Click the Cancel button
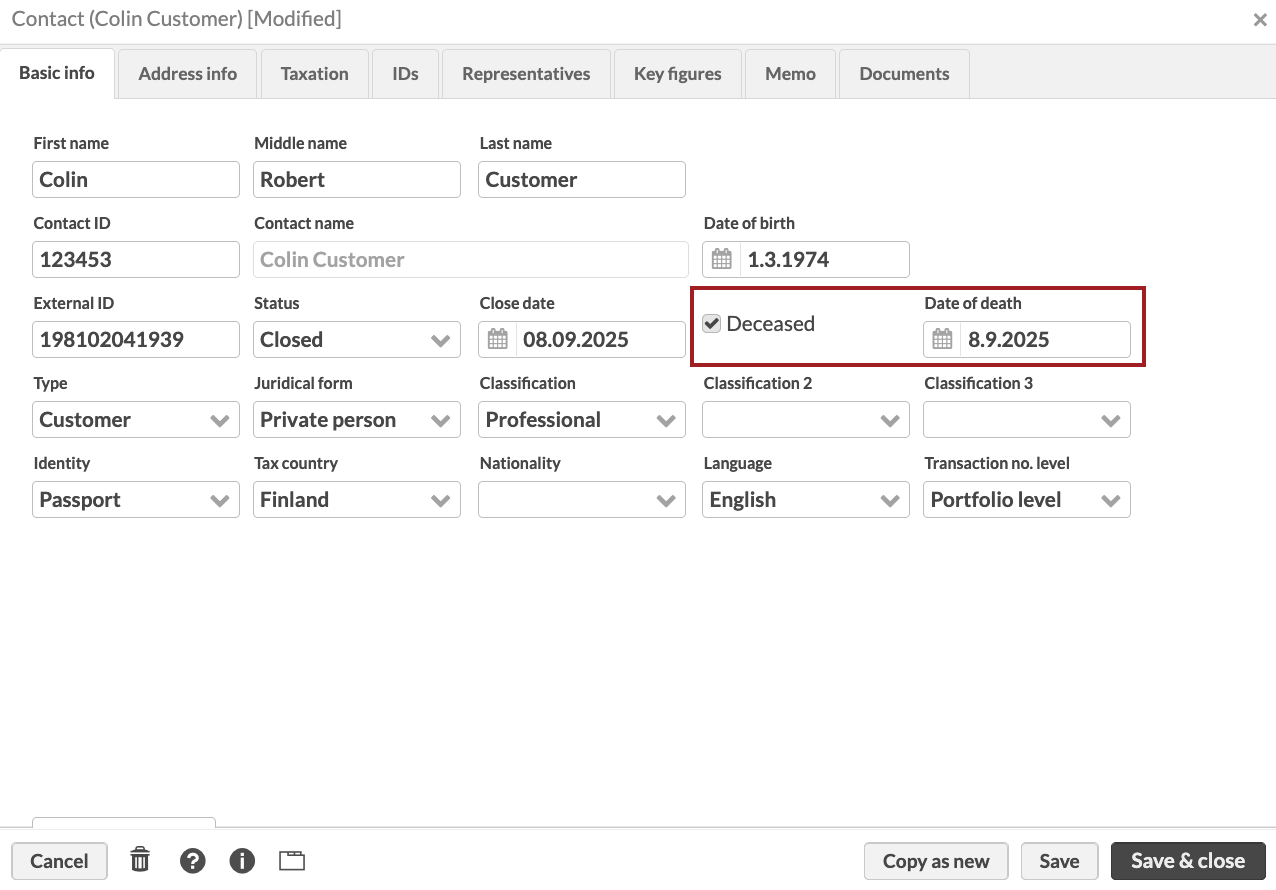Viewport: 1276px width, 890px height. [59, 861]
